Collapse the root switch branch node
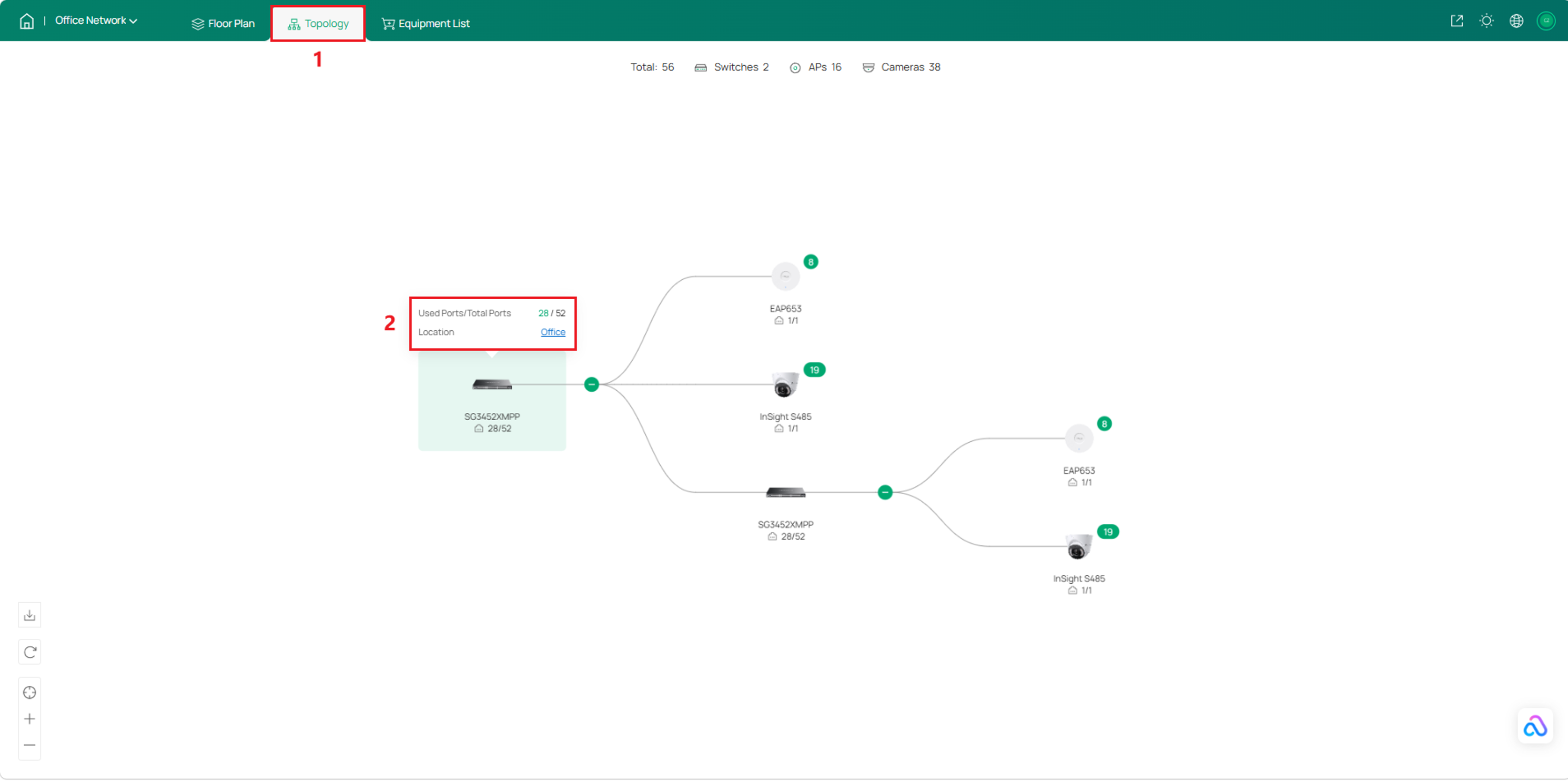Viewport: 1568px width, 782px height. [x=592, y=384]
